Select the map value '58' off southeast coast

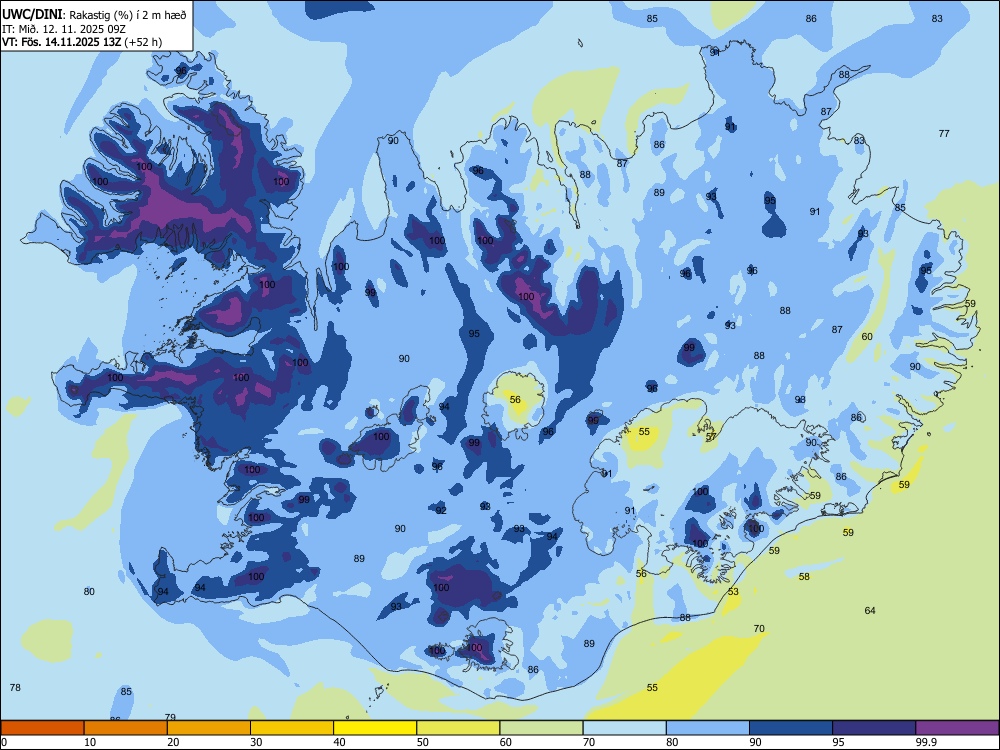[804, 577]
